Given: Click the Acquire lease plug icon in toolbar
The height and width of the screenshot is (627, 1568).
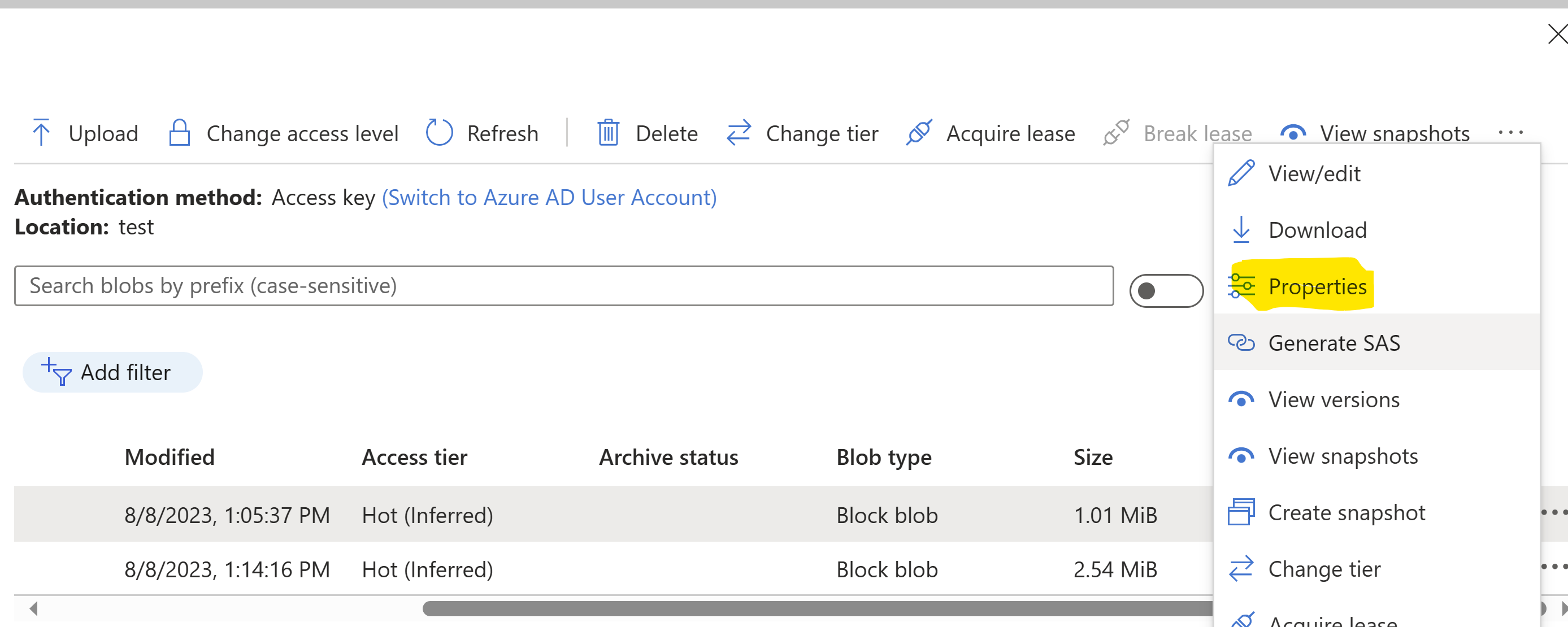Looking at the screenshot, I should click(x=919, y=133).
